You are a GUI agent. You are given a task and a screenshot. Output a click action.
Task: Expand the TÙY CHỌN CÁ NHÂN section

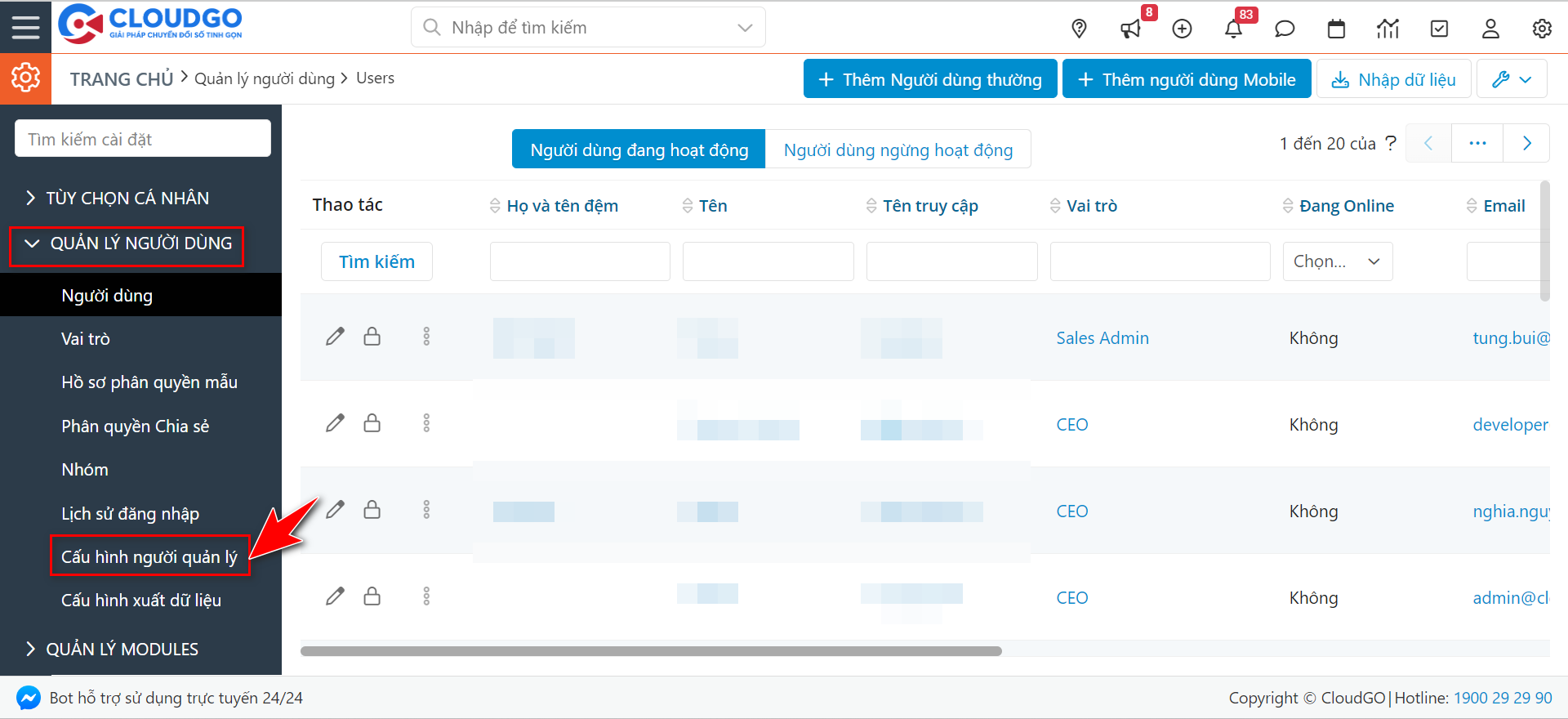[127, 198]
